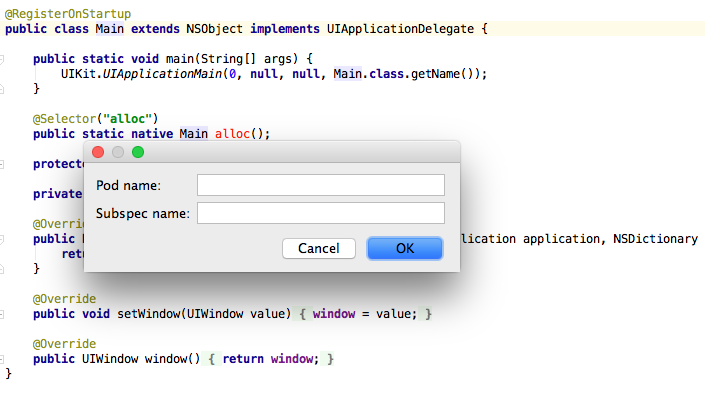Click UIApplicationMain method call
Viewport: 705px width, 394px height.
[162, 74]
